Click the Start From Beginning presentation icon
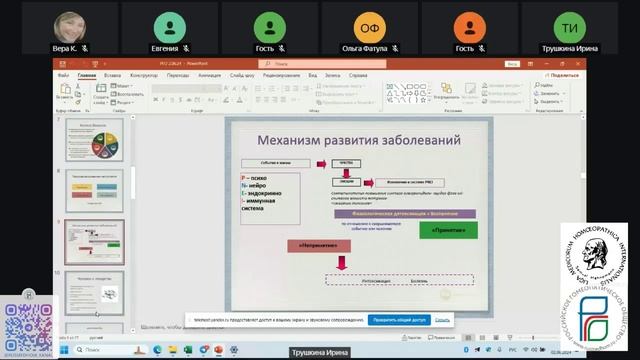 pyautogui.click(x=95, y=64)
